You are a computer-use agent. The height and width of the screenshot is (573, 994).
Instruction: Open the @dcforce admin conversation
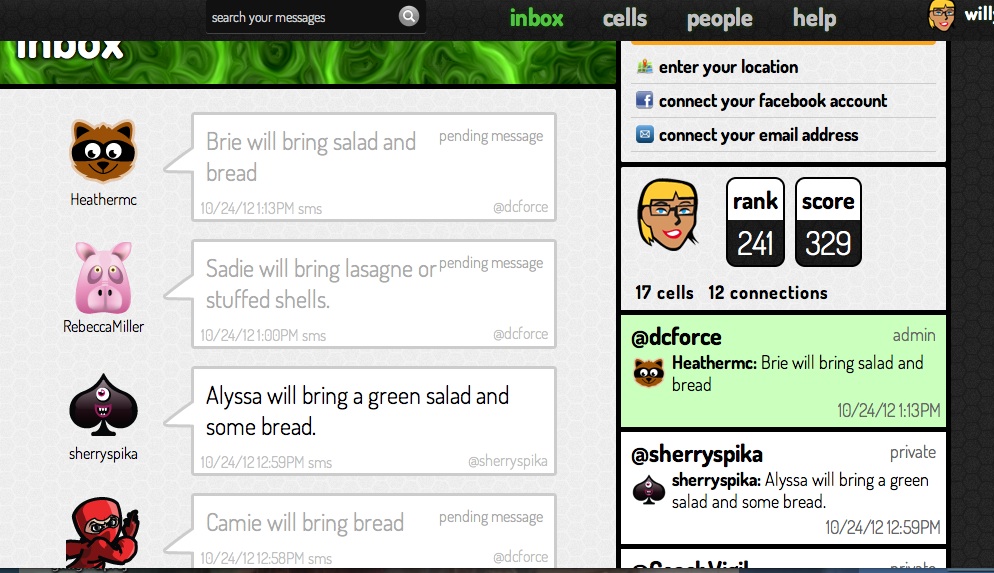pos(784,371)
